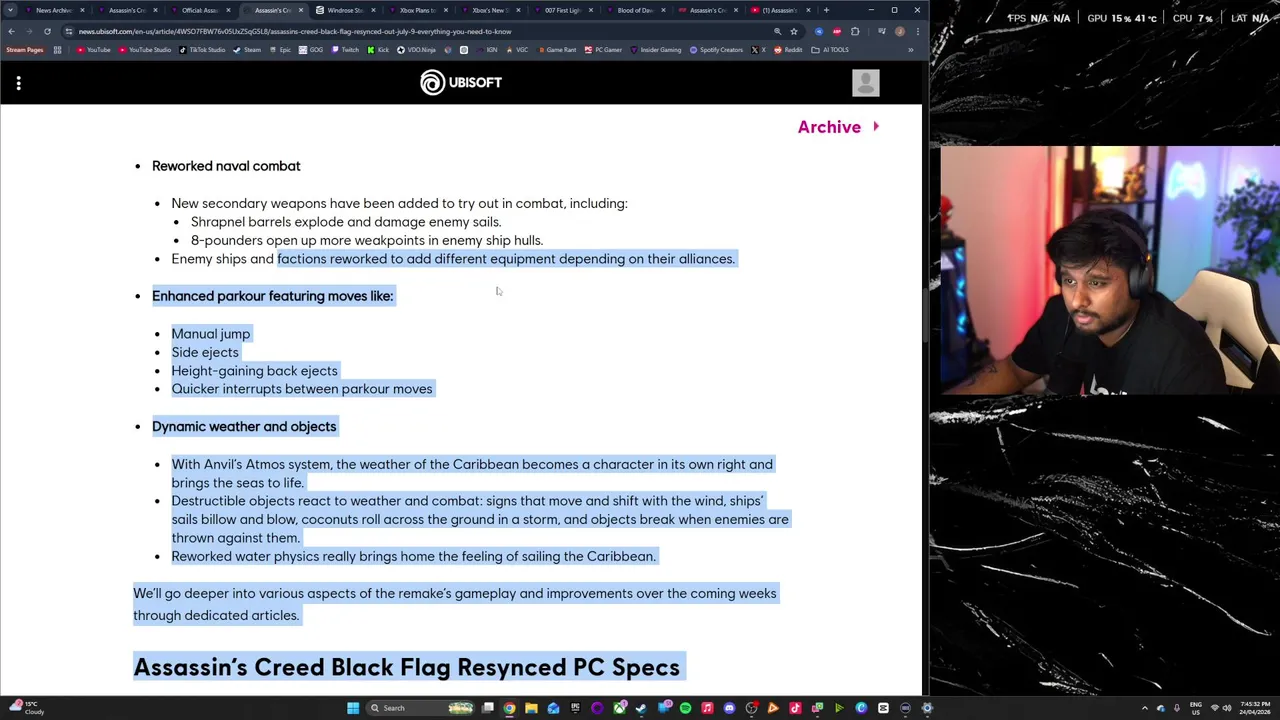Open the Ubisoft site menu dots

pos(18,83)
